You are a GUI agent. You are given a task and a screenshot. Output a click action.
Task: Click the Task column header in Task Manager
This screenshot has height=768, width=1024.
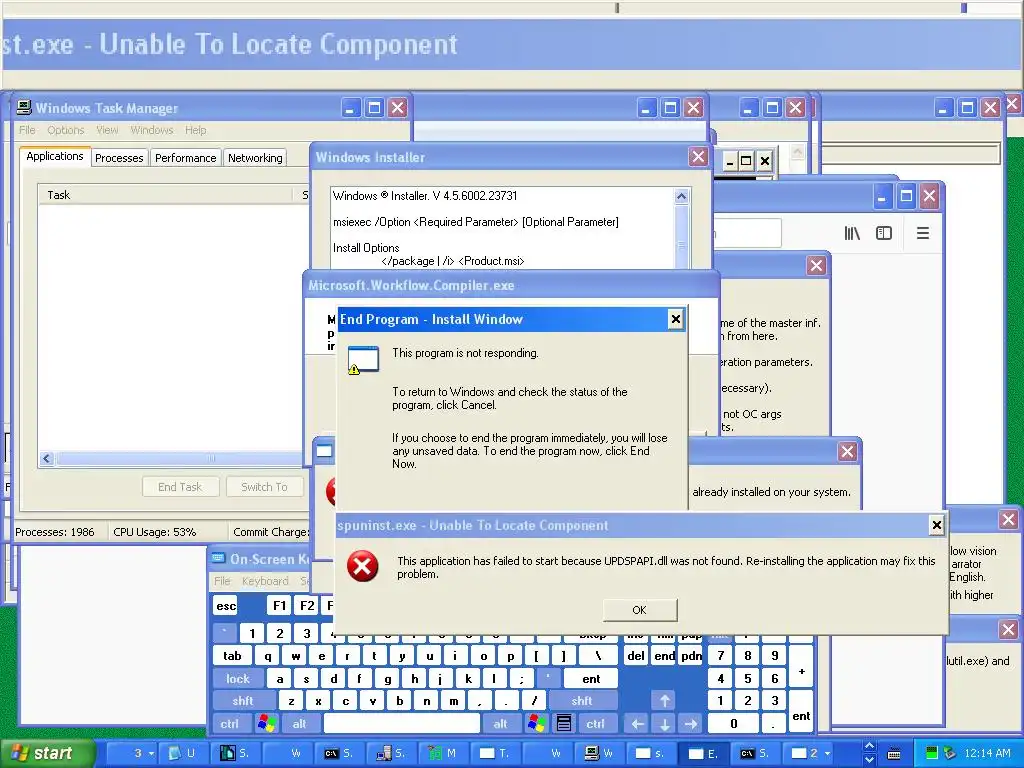point(167,195)
